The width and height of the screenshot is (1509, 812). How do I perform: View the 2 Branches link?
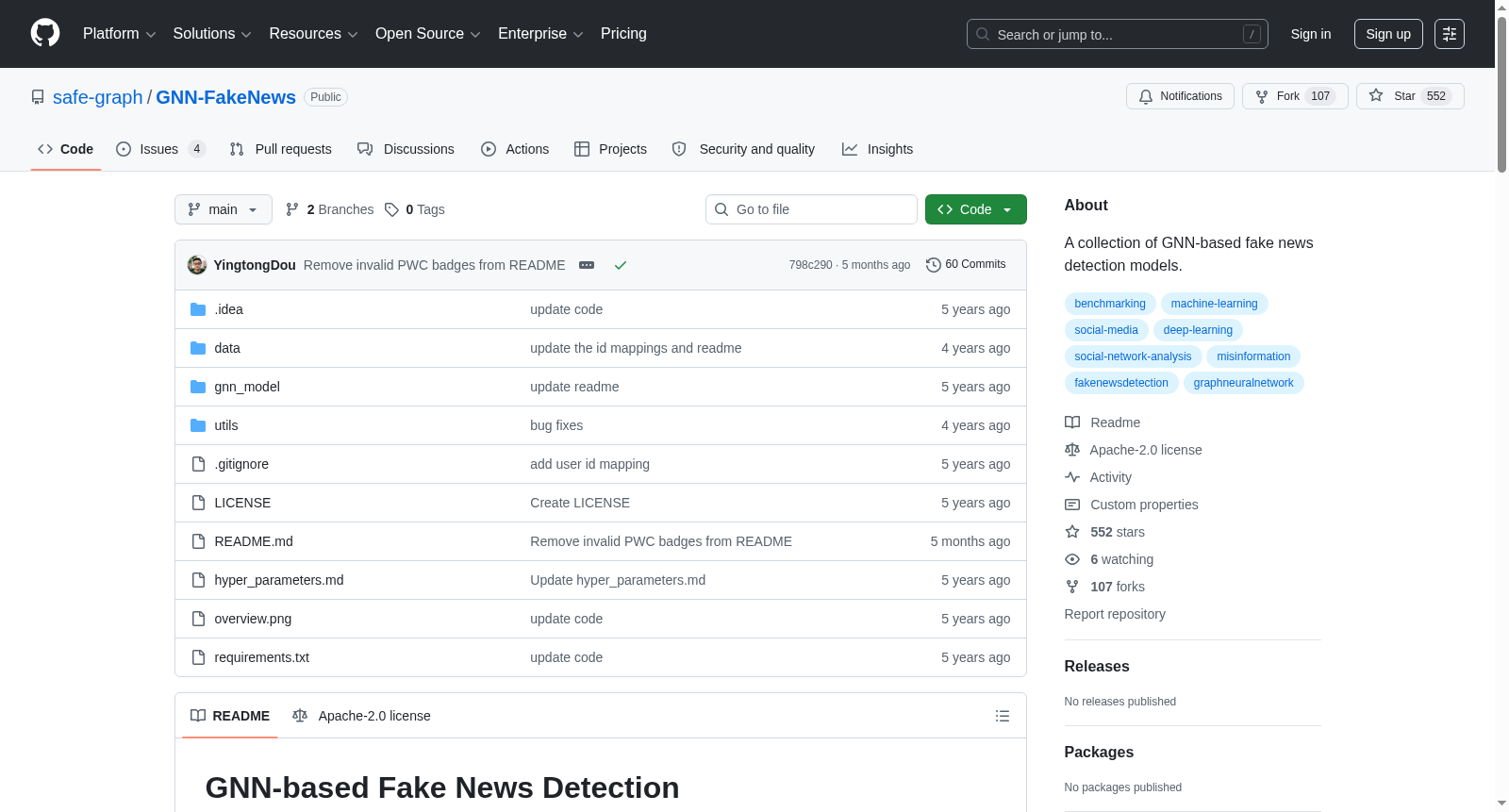[x=330, y=209]
